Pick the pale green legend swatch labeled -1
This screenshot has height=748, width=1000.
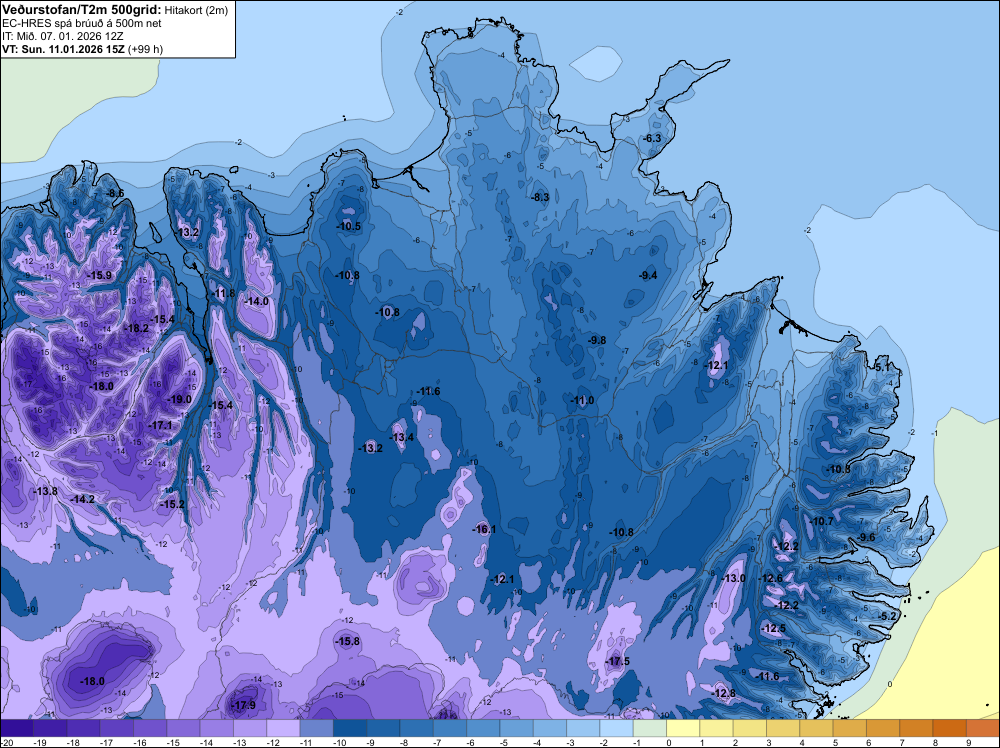pyautogui.click(x=650, y=728)
